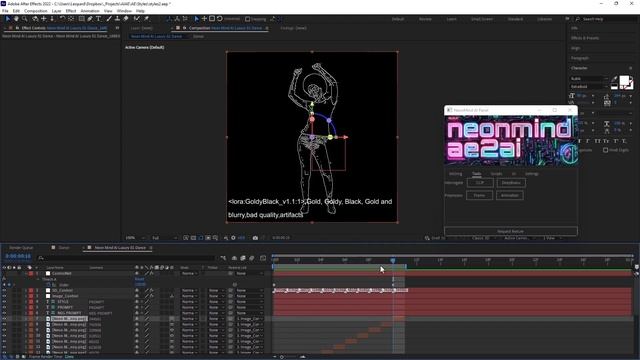Open the Full resolution dropdown below viewer
Screen dimensions: 640x360
point(164,238)
